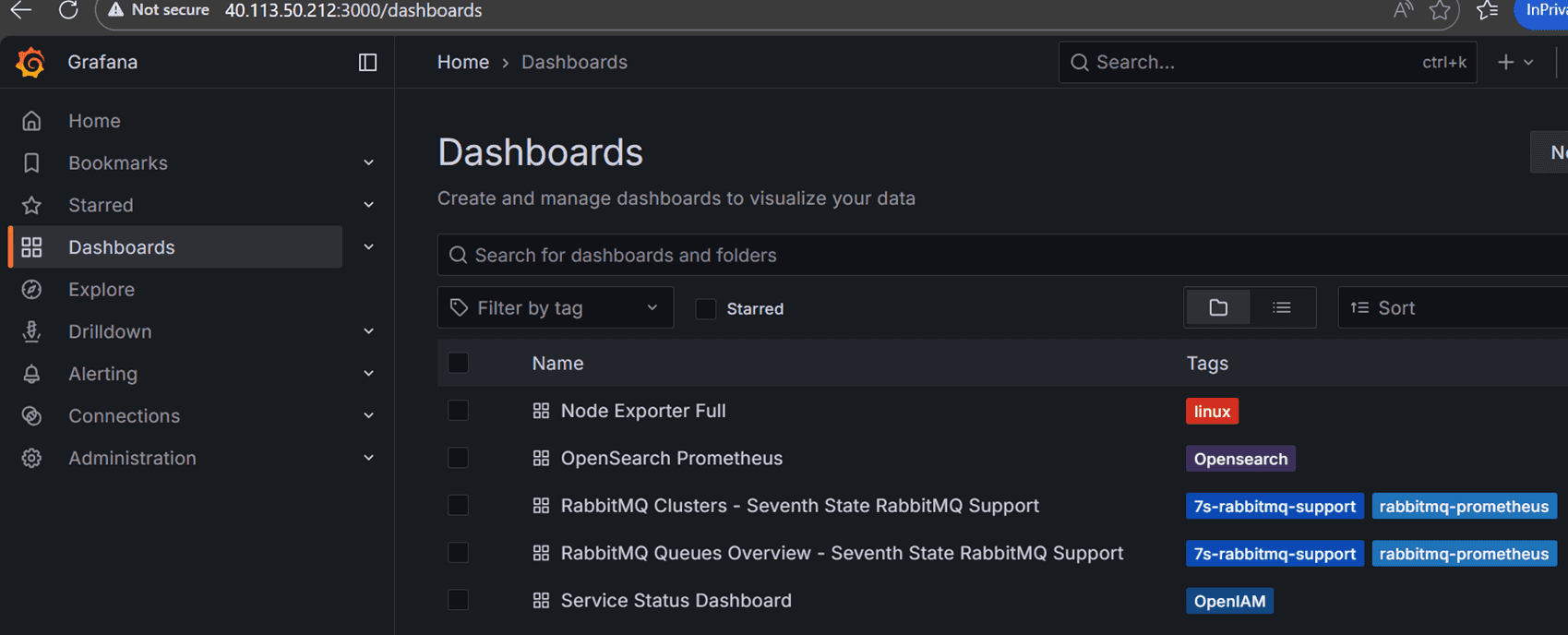This screenshot has width=1568, height=635.
Task: Enable the Starred filter checkbox
Action: [x=706, y=309]
